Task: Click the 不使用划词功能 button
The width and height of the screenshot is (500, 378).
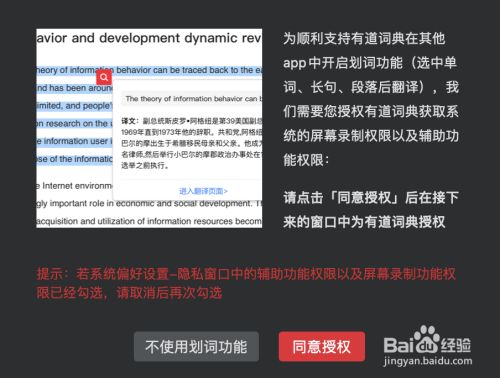Action: tap(196, 347)
